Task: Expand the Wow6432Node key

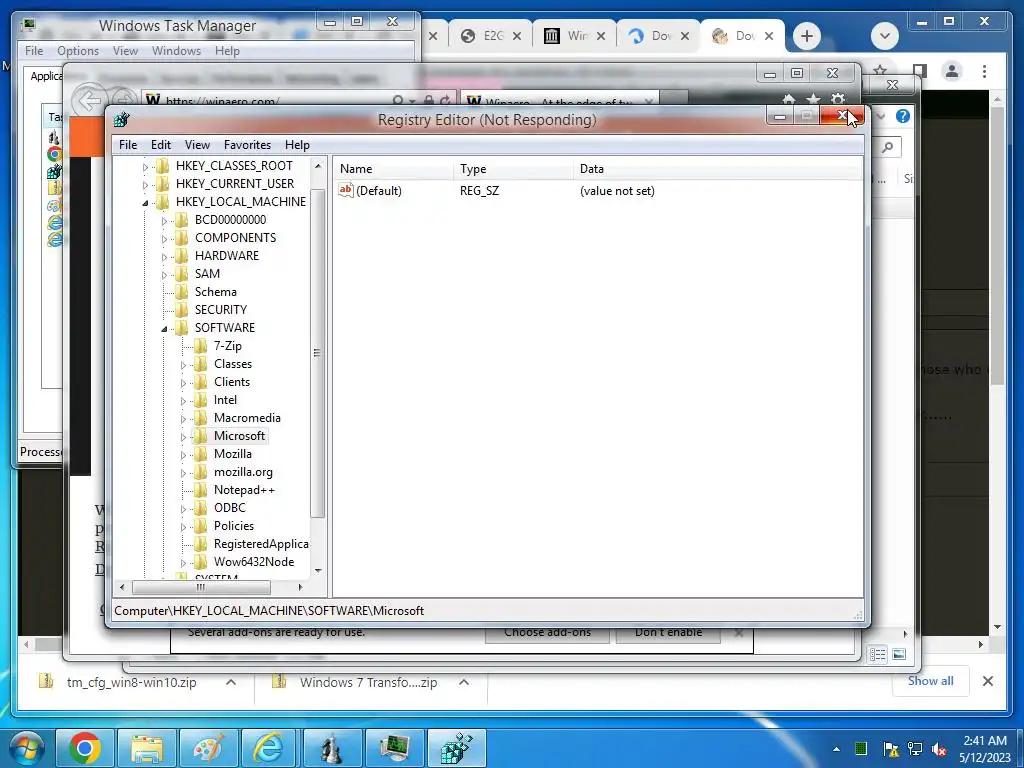Action: point(183,563)
